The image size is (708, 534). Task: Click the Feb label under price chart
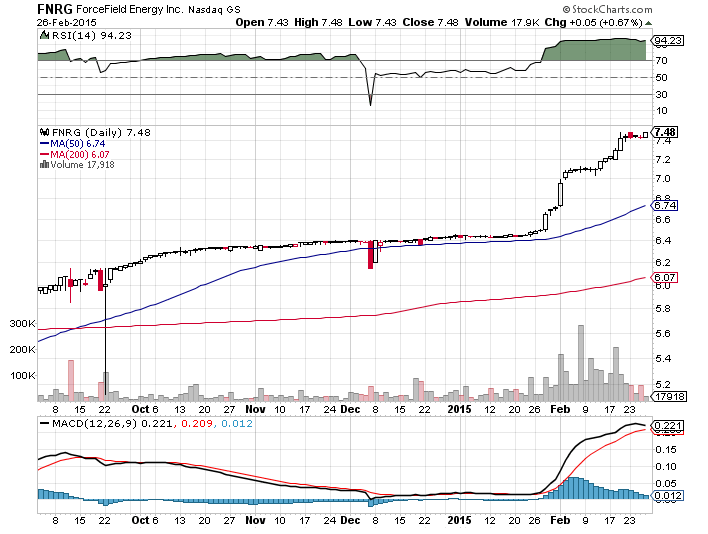click(560, 409)
